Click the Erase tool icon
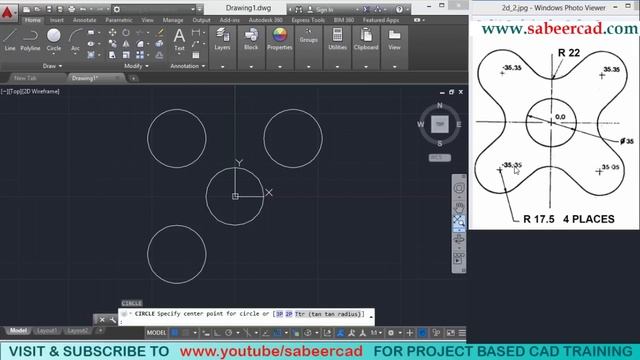The image size is (640, 360). pyautogui.click(x=160, y=33)
